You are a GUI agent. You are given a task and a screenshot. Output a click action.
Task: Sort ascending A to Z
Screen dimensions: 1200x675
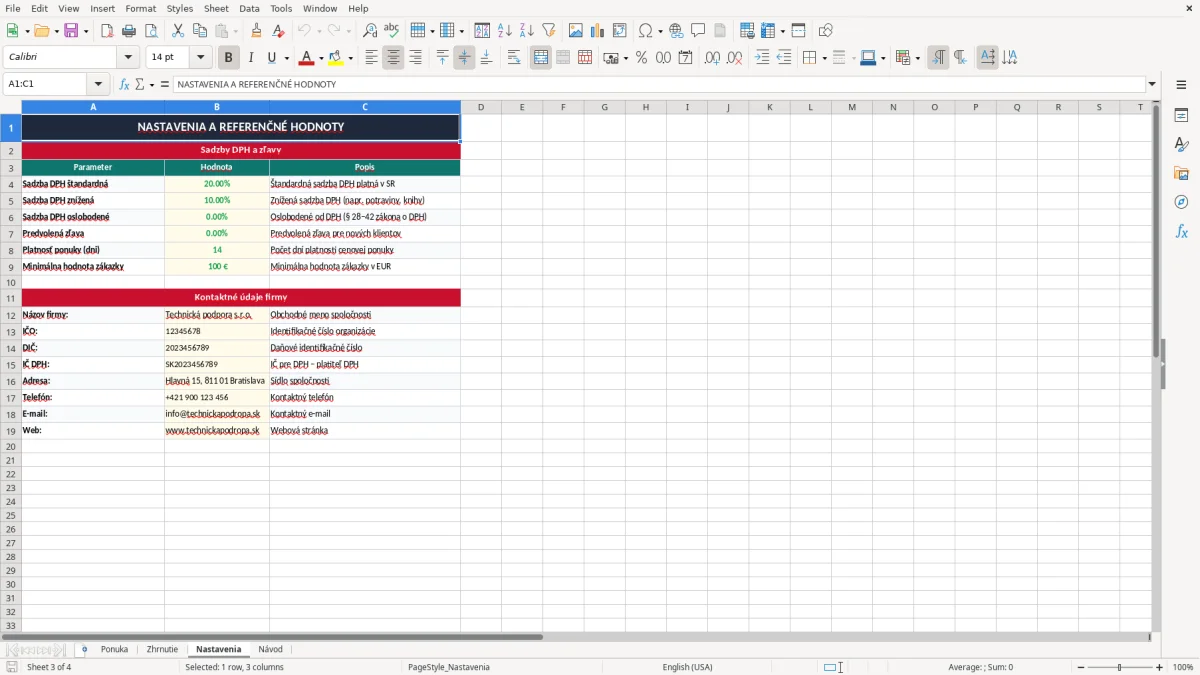504,31
